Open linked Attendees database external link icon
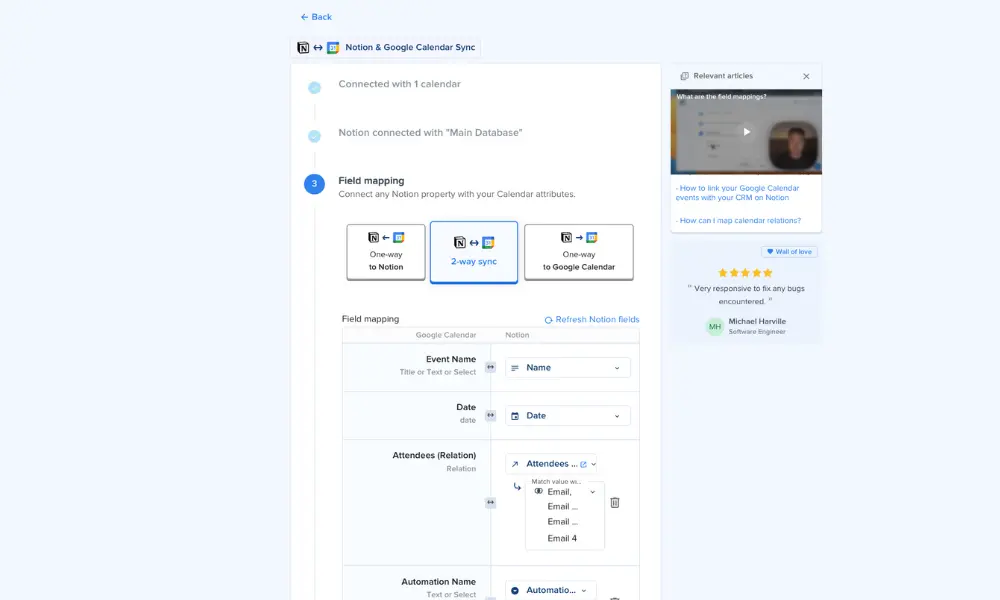 pyautogui.click(x=583, y=464)
